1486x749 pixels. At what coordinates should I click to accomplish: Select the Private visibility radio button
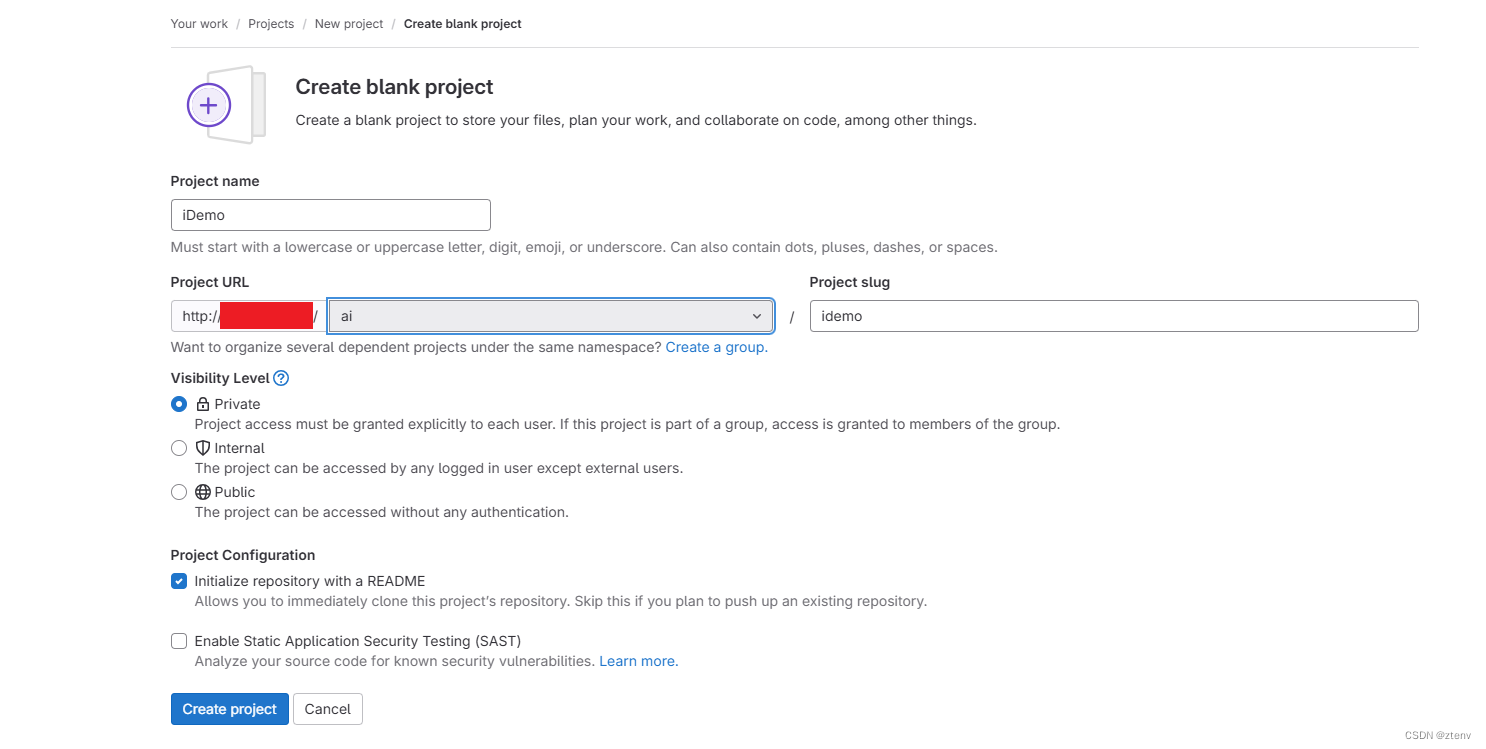point(179,404)
